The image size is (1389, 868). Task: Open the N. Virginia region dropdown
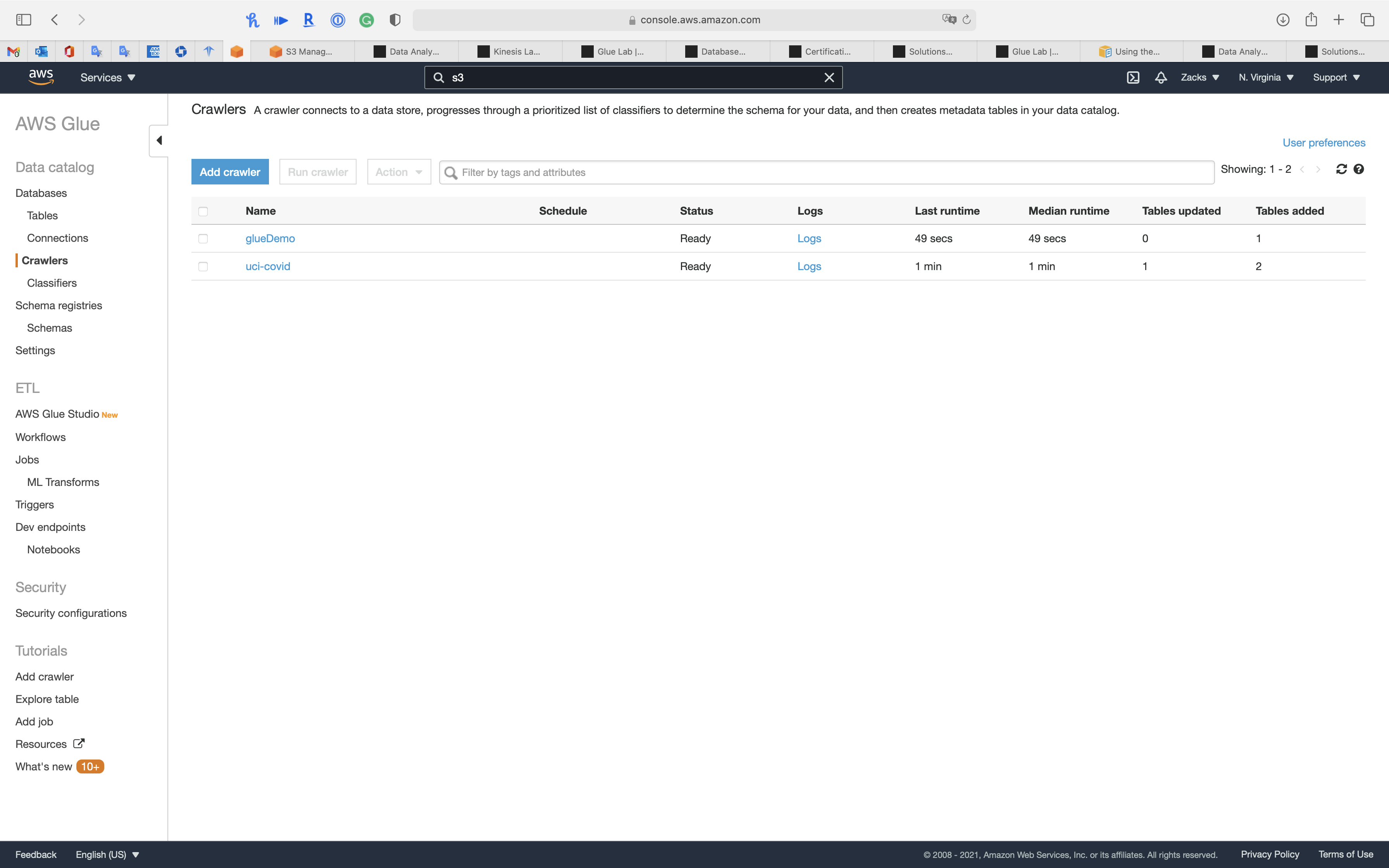coord(1266,77)
